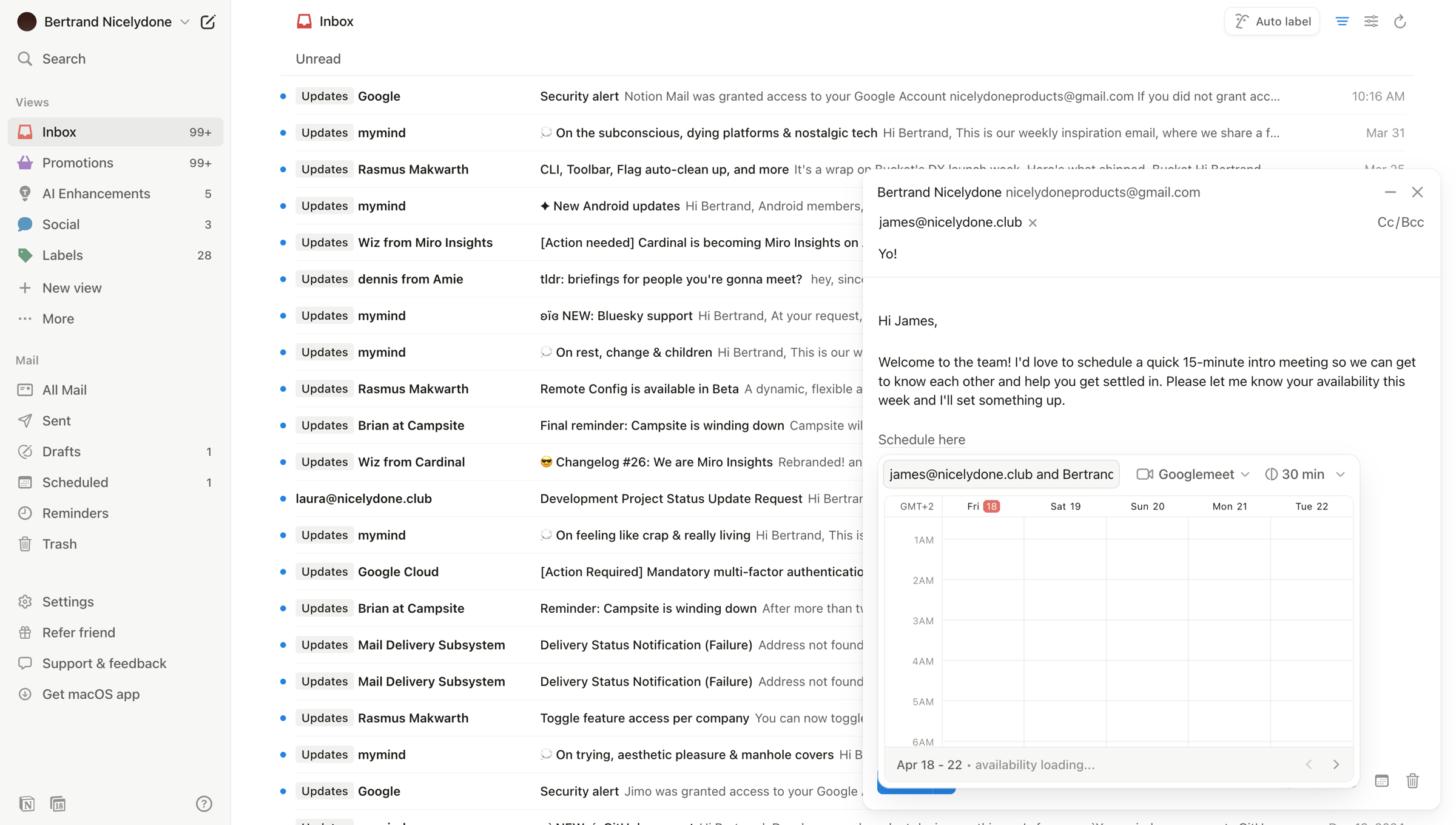
Task: Open Notion app icon at bottom left
Action: [27, 804]
